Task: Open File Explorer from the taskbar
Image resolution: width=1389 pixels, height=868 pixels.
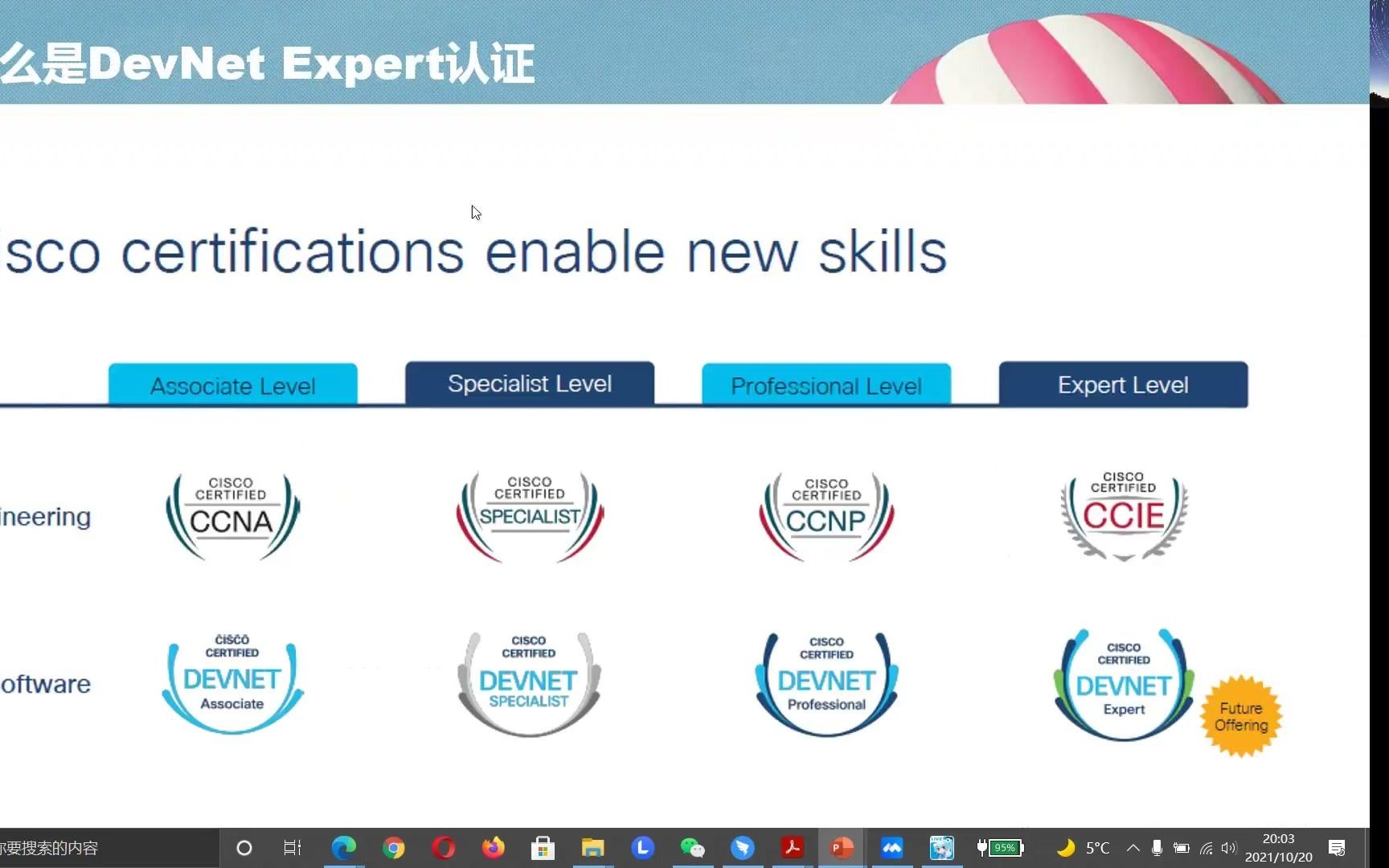Action: pos(592,848)
